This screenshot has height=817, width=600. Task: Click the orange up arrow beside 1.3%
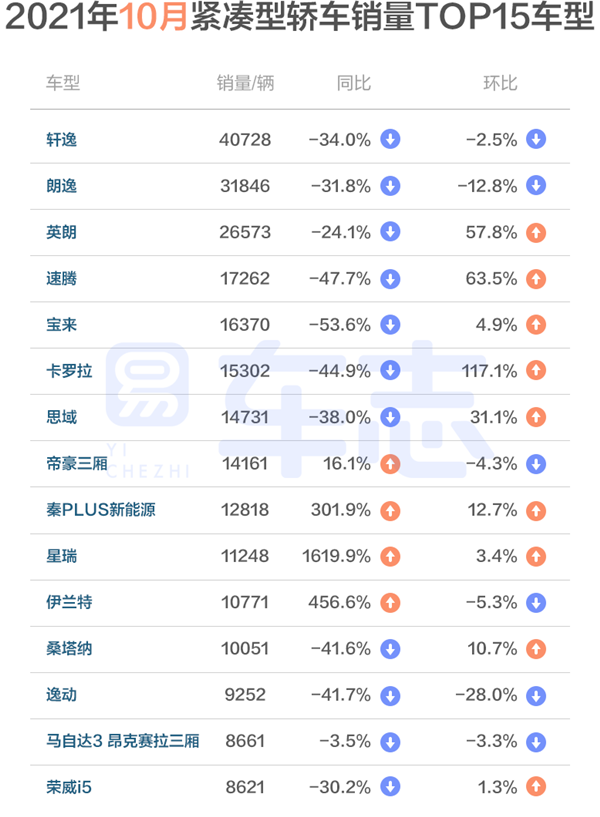tap(536, 787)
